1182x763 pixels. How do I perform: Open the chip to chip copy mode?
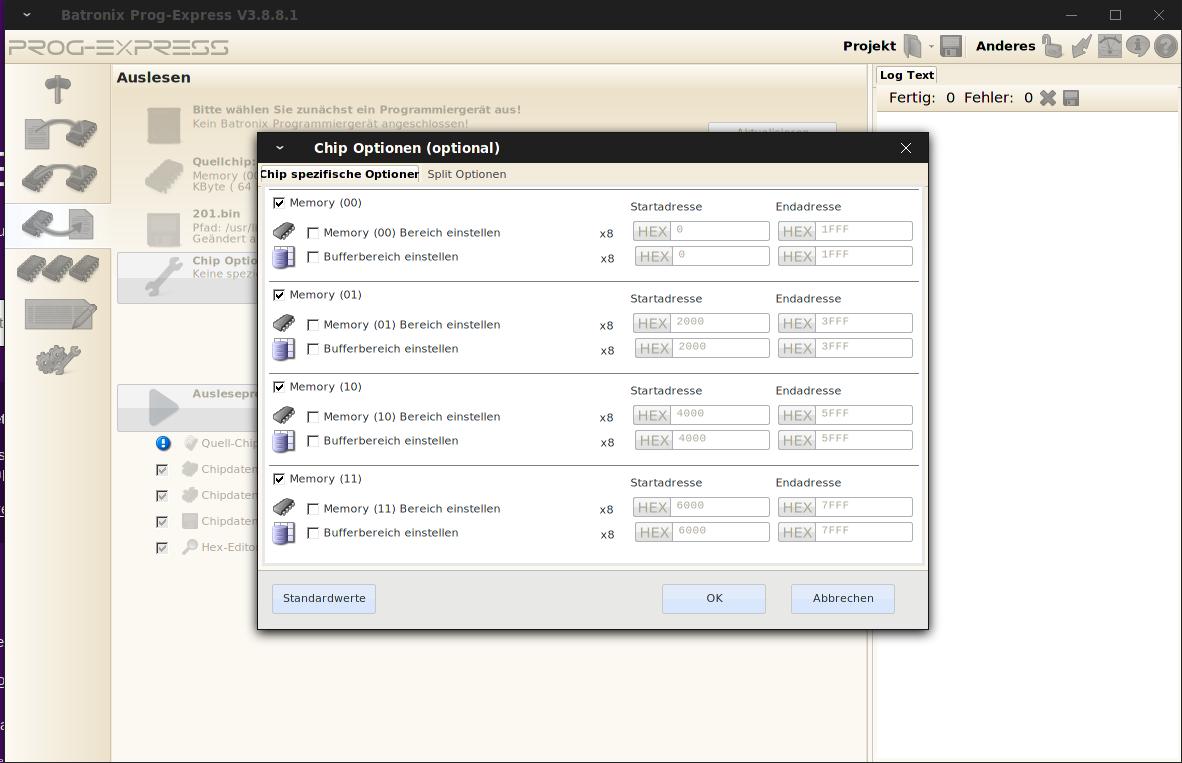(x=60, y=178)
